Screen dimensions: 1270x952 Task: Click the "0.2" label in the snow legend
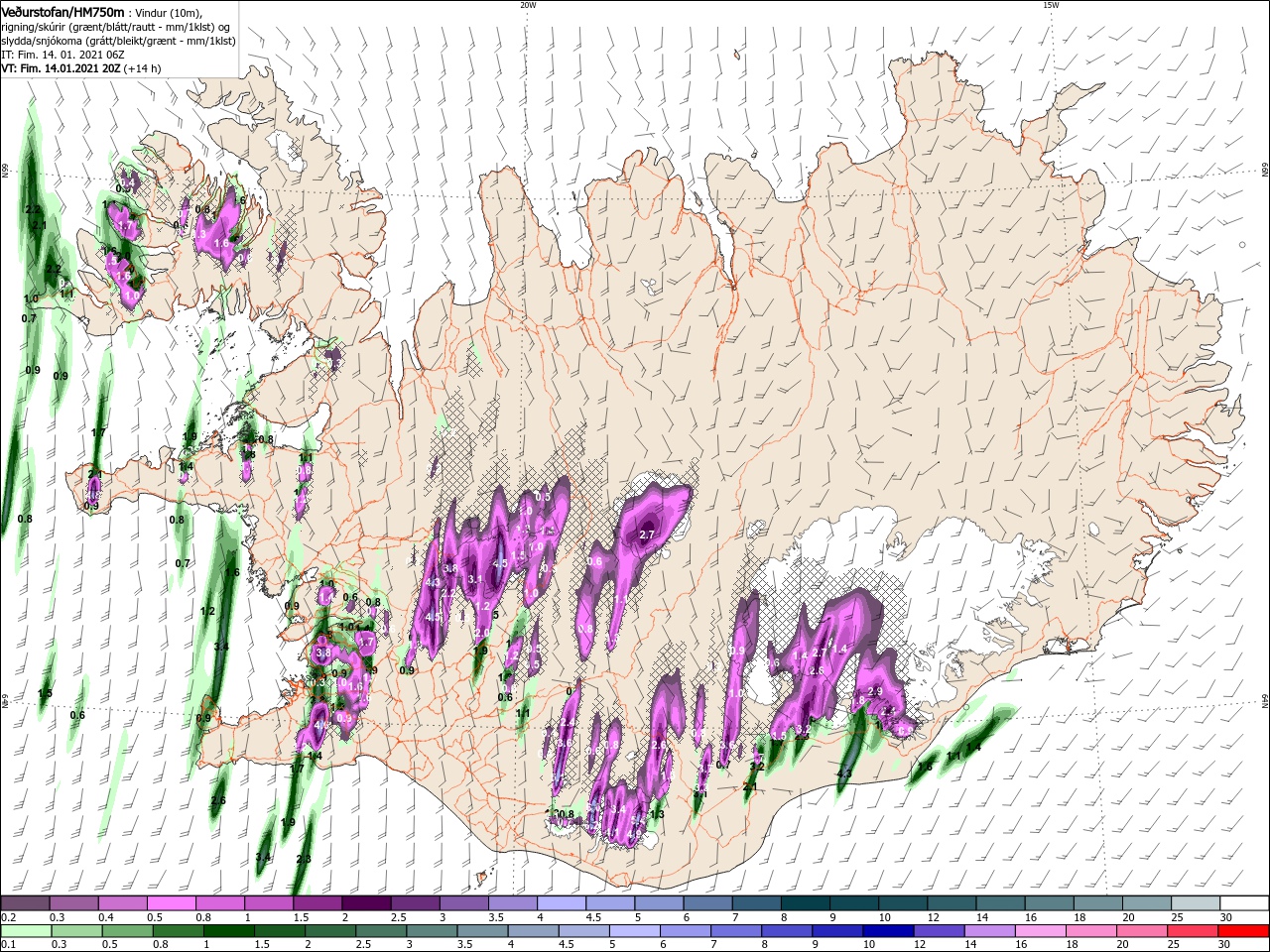(x=8, y=917)
